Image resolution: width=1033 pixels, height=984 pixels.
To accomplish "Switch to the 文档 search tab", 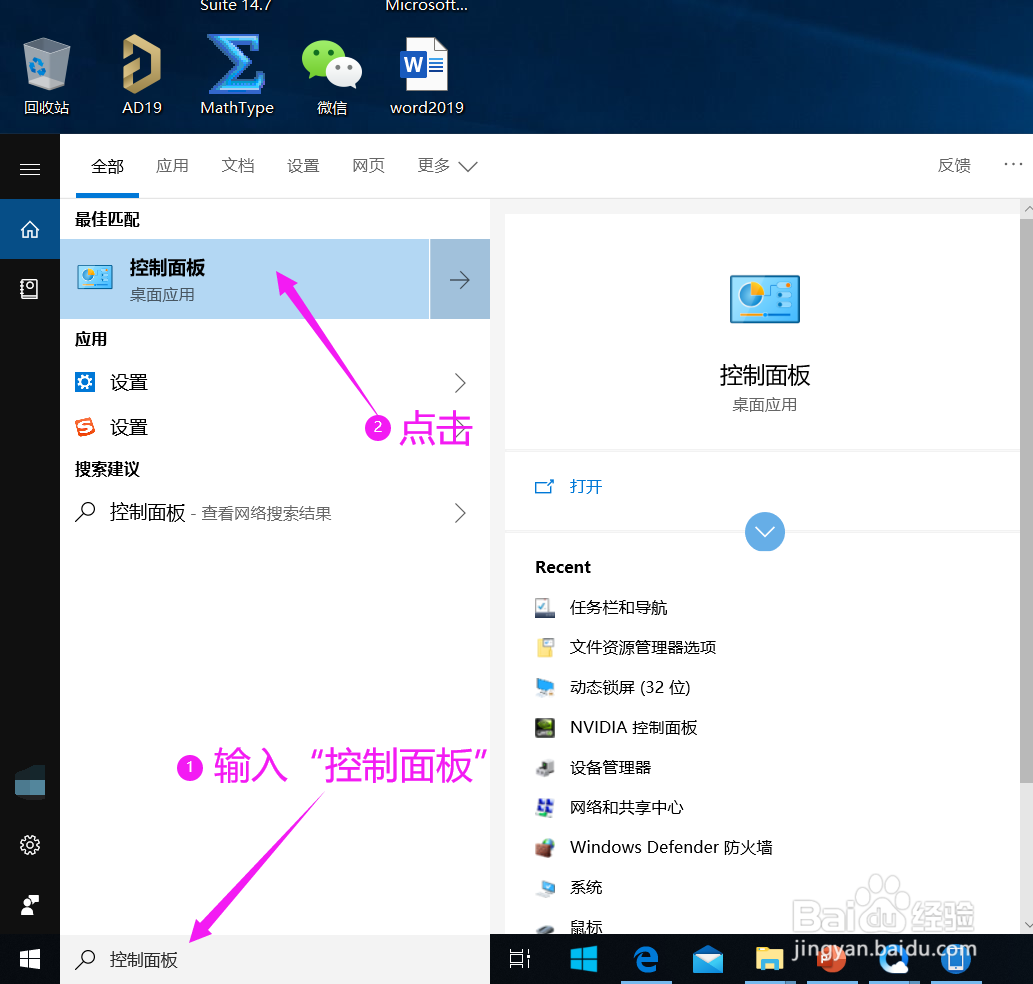I will click(x=238, y=165).
